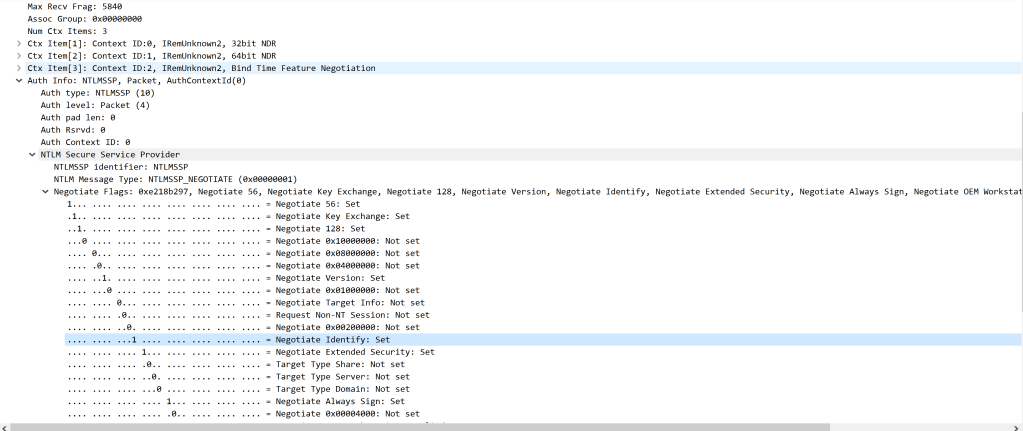This screenshot has height=431, width=1023.
Task: Collapse the Auth Info NTLMSSP section
Action: coord(19,80)
